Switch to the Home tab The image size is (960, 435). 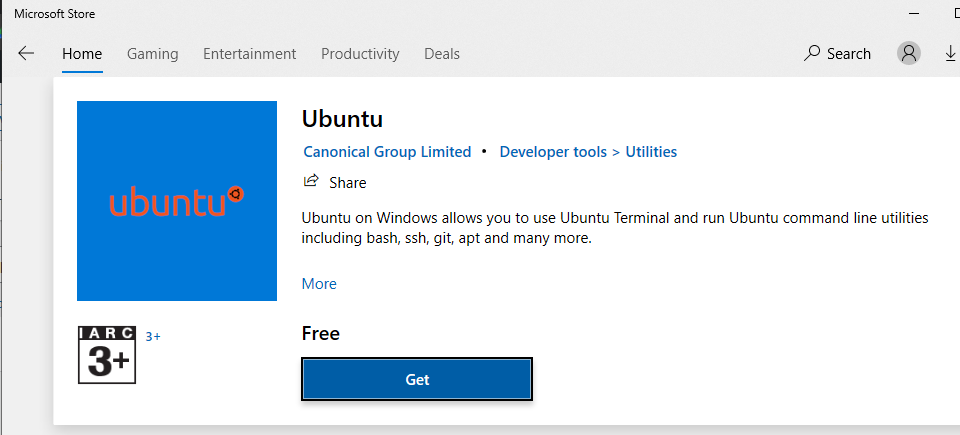[82, 54]
